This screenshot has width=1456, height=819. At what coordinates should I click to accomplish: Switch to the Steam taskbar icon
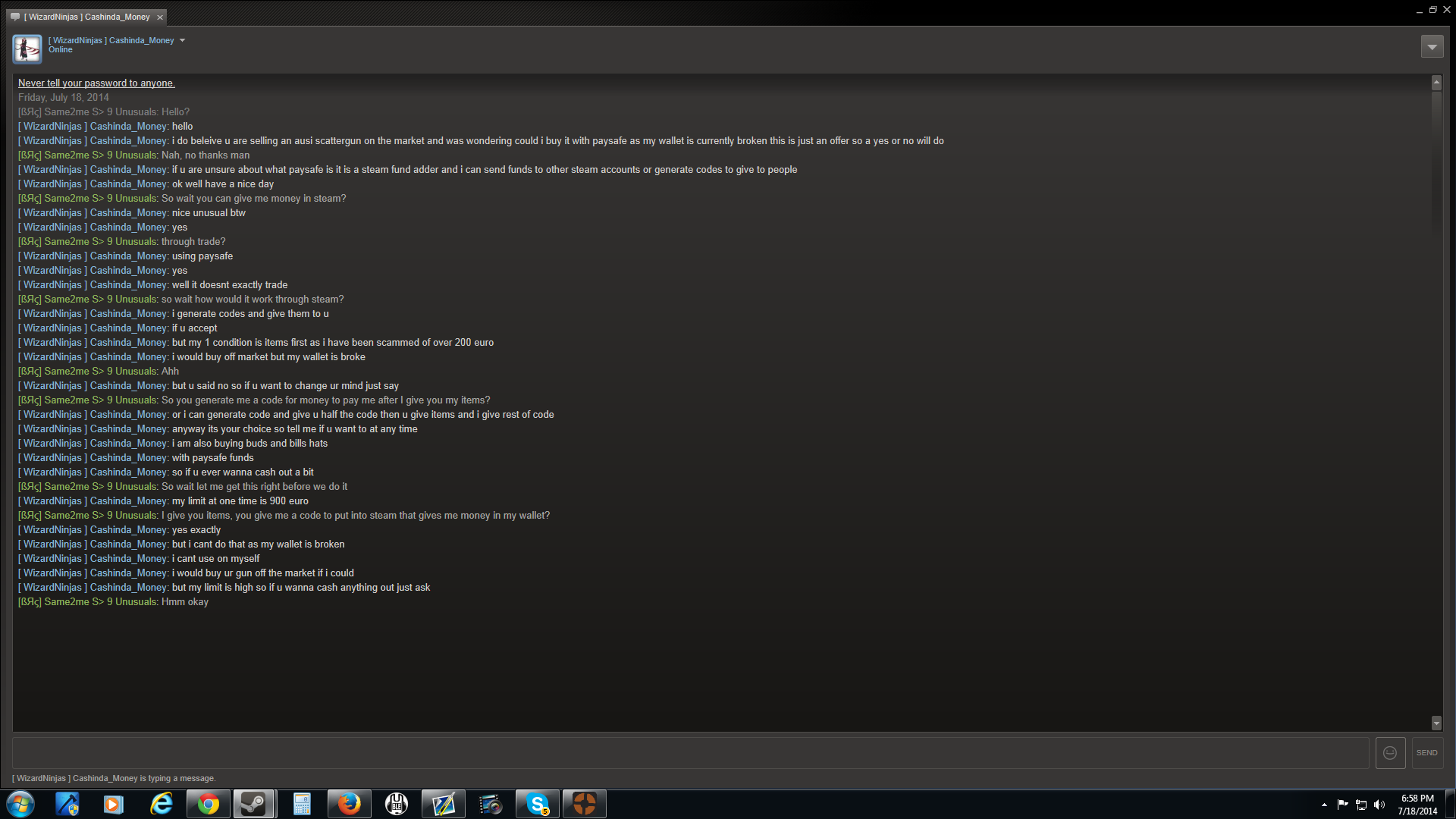click(254, 804)
